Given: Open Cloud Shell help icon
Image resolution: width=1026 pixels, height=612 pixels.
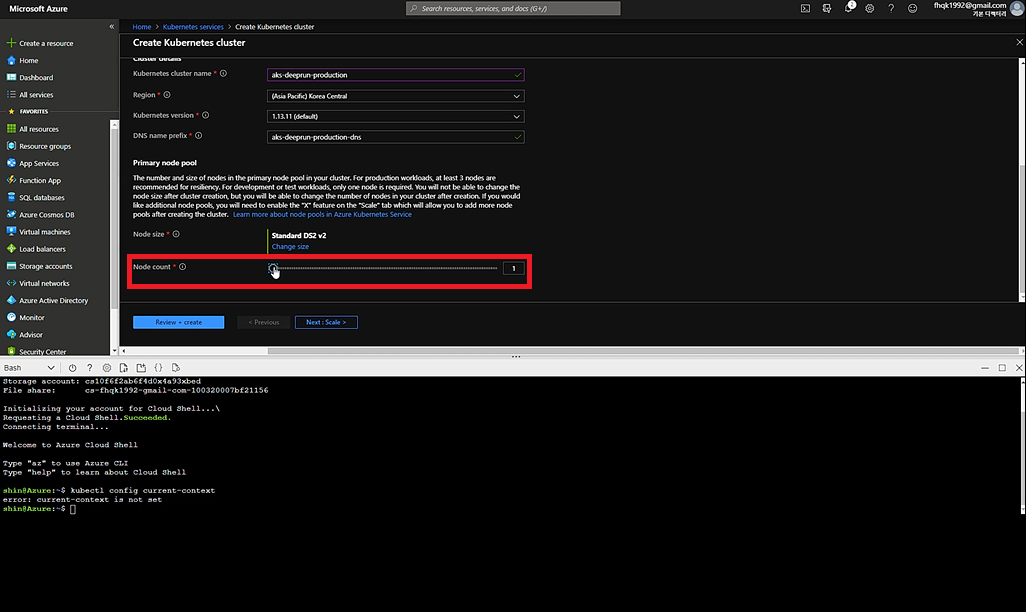Looking at the screenshot, I should [x=90, y=368].
